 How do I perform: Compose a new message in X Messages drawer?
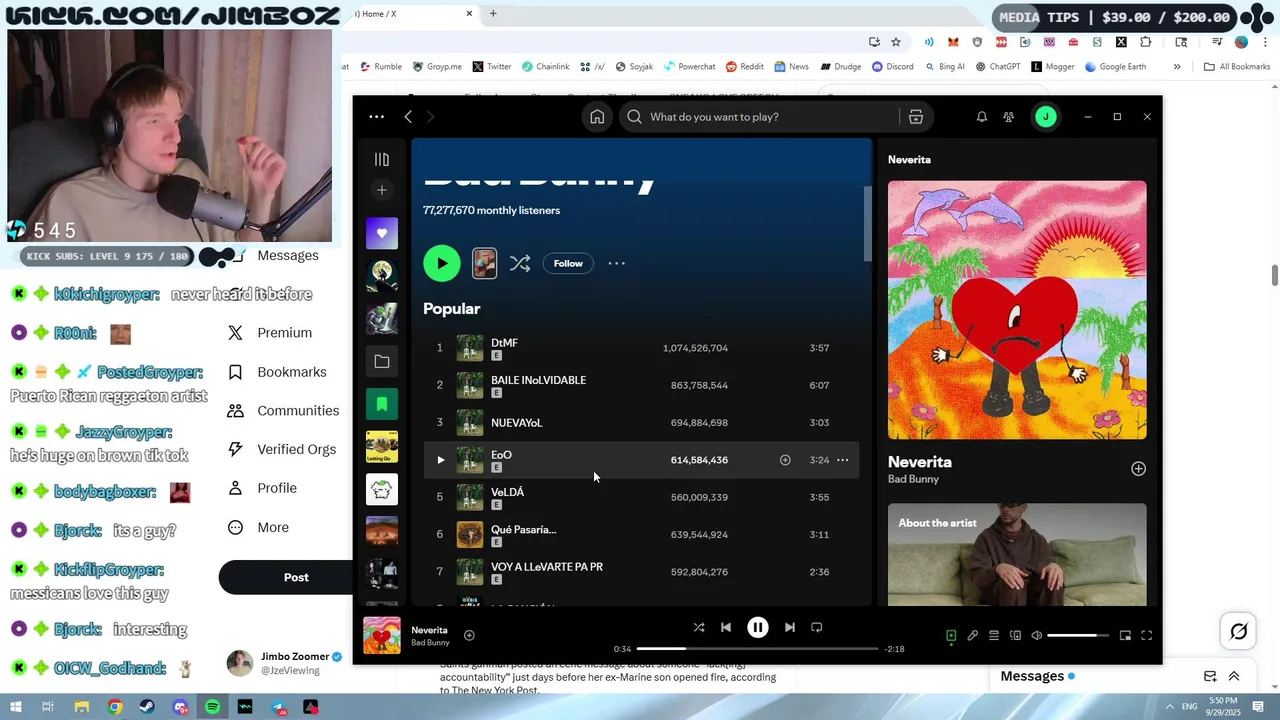[1210, 676]
